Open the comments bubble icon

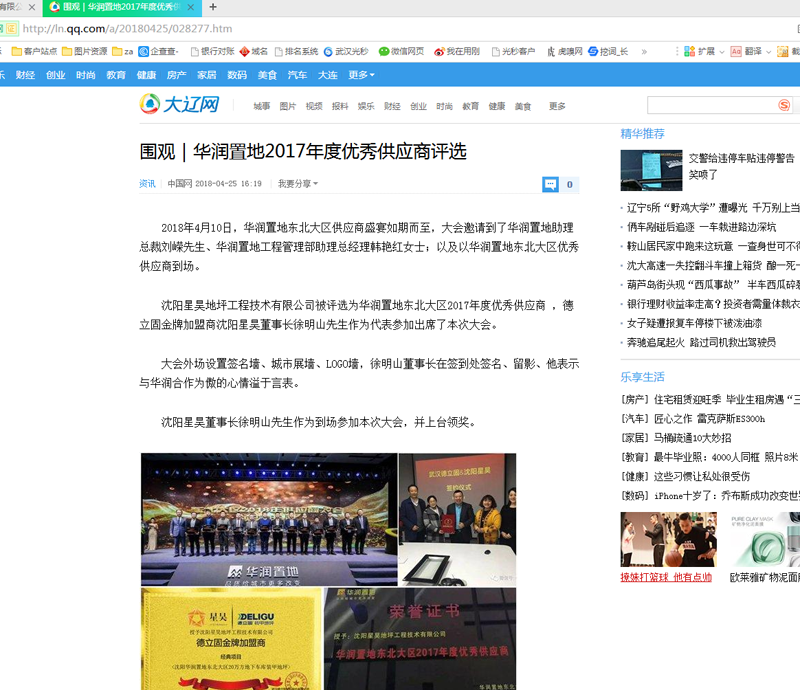[x=551, y=184]
